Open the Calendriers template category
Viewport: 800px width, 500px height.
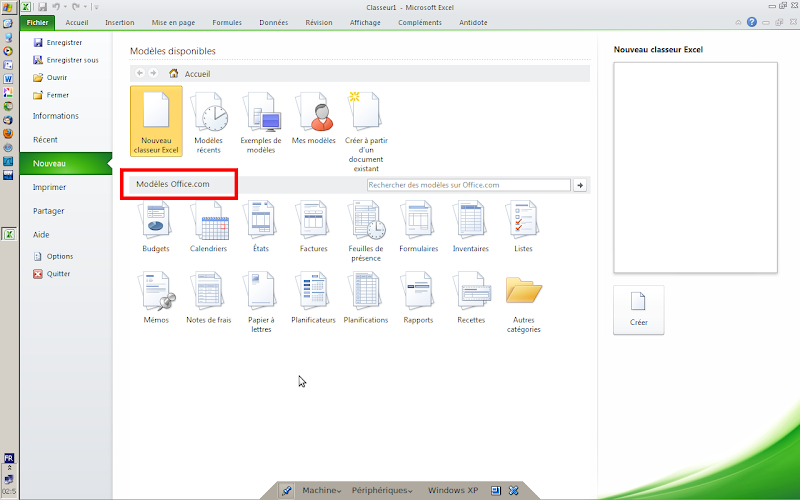point(208,227)
